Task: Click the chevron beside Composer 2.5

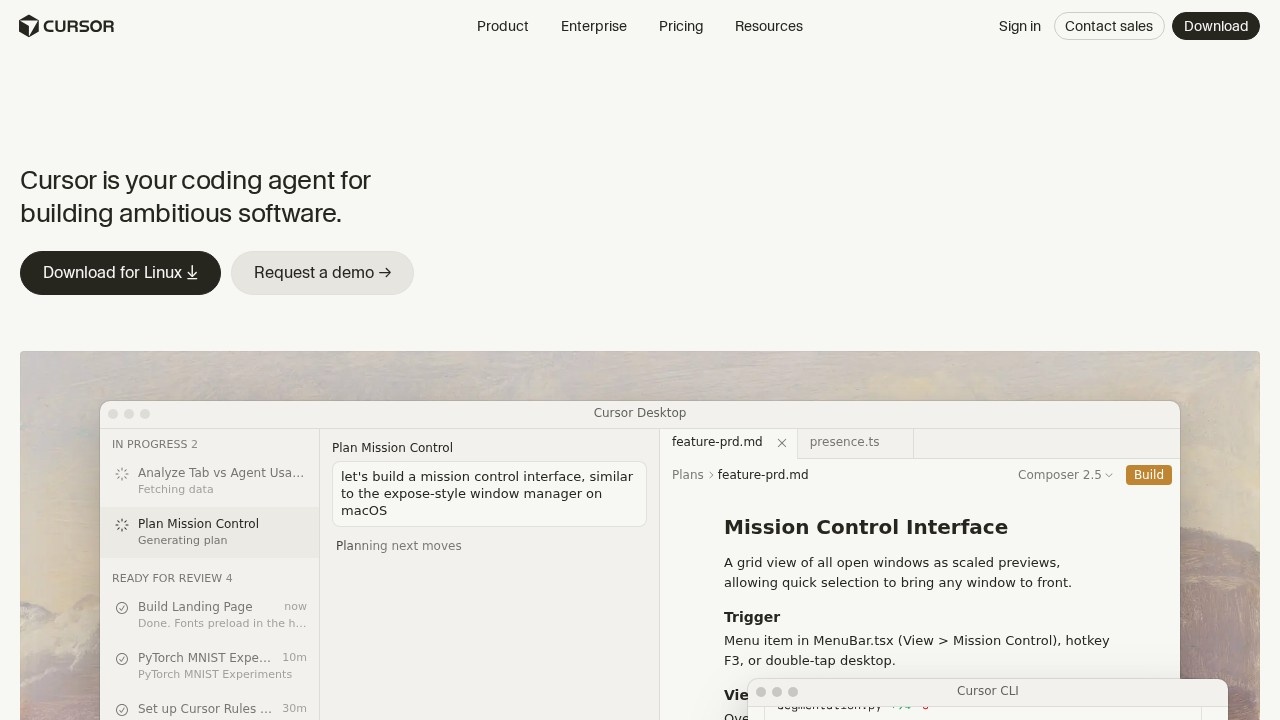Action: pos(1109,476)
